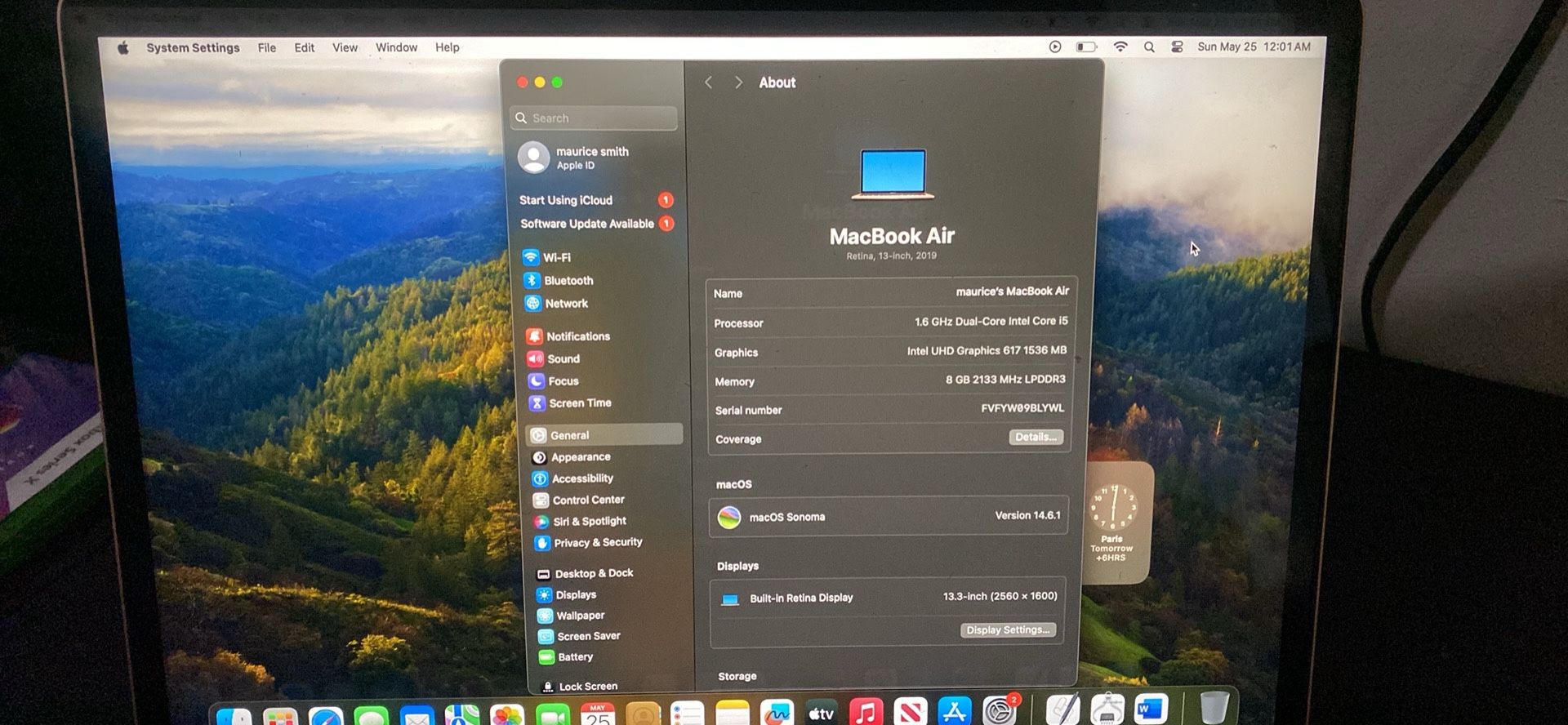This screenshot has height=725, width=1568.
Task: Open the View menu
Action: point(345,47)
